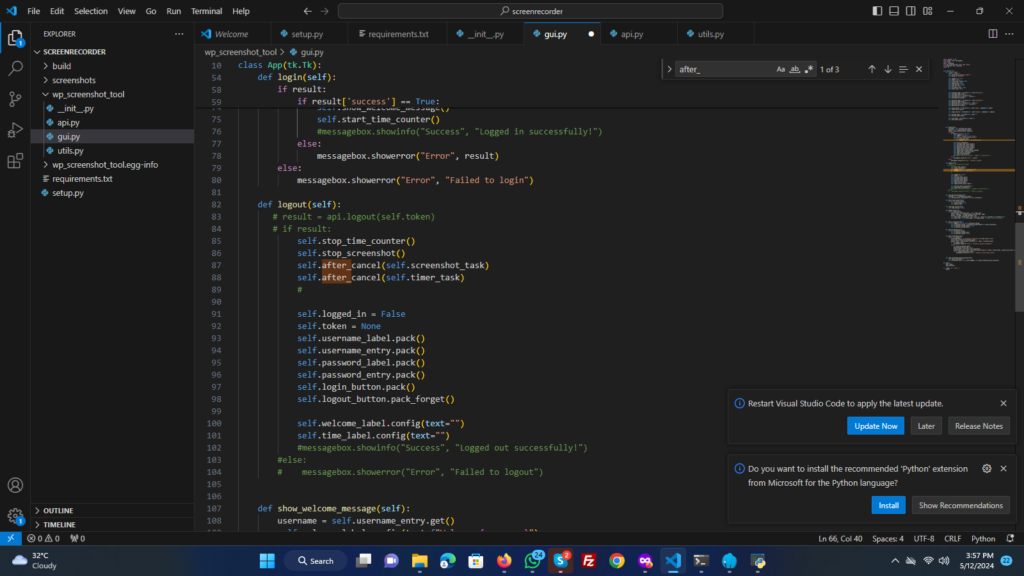Toggle Match Case in find widget
This screenshot has height=576, width=1024.
[x=781, y=69]
